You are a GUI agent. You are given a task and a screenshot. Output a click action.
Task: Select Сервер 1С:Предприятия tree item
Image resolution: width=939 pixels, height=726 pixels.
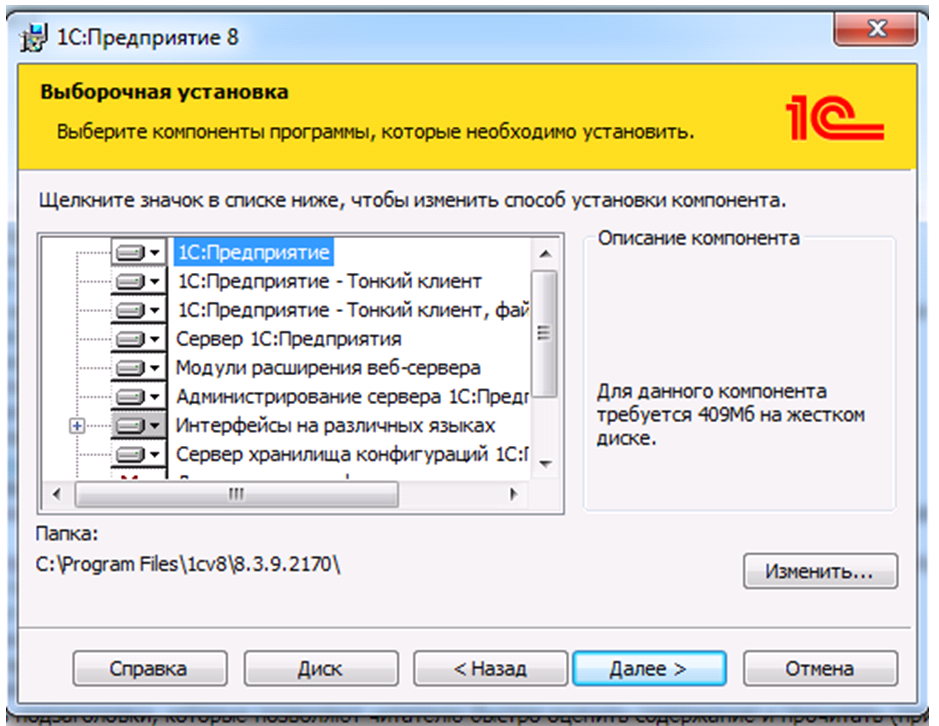tap(288, 339)
